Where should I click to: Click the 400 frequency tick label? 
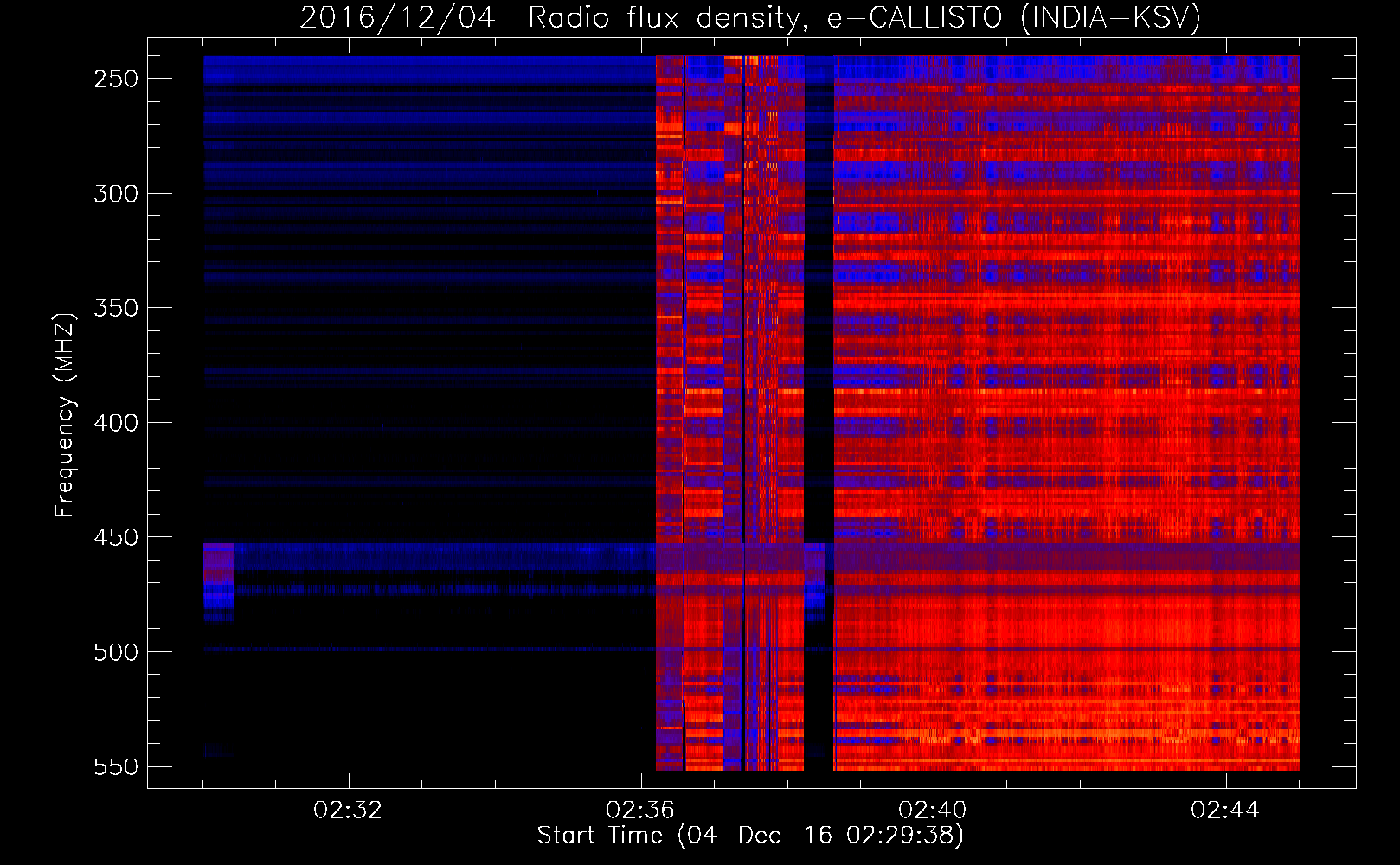116,423
